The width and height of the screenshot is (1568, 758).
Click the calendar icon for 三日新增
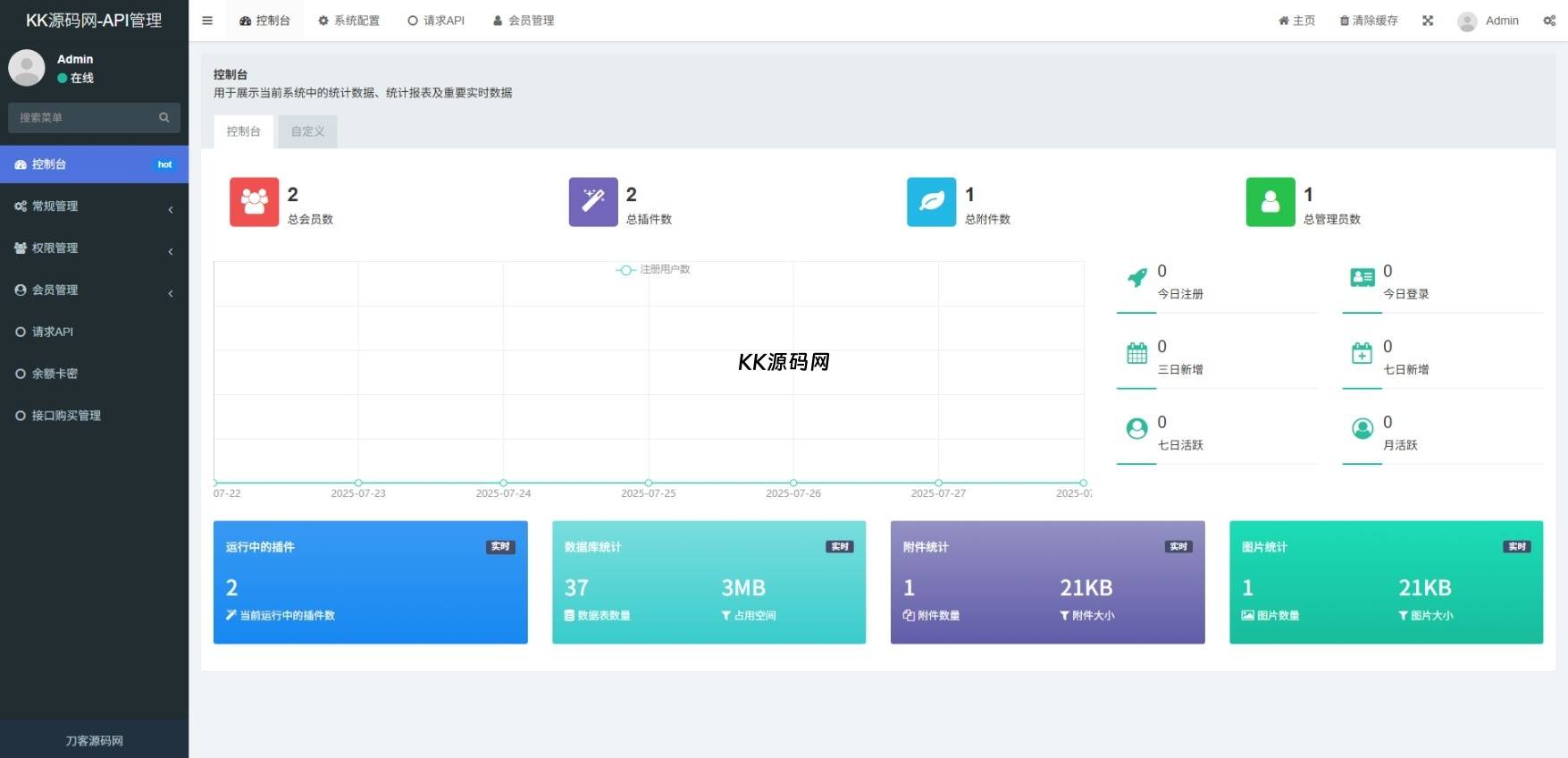coord(1136,353)
